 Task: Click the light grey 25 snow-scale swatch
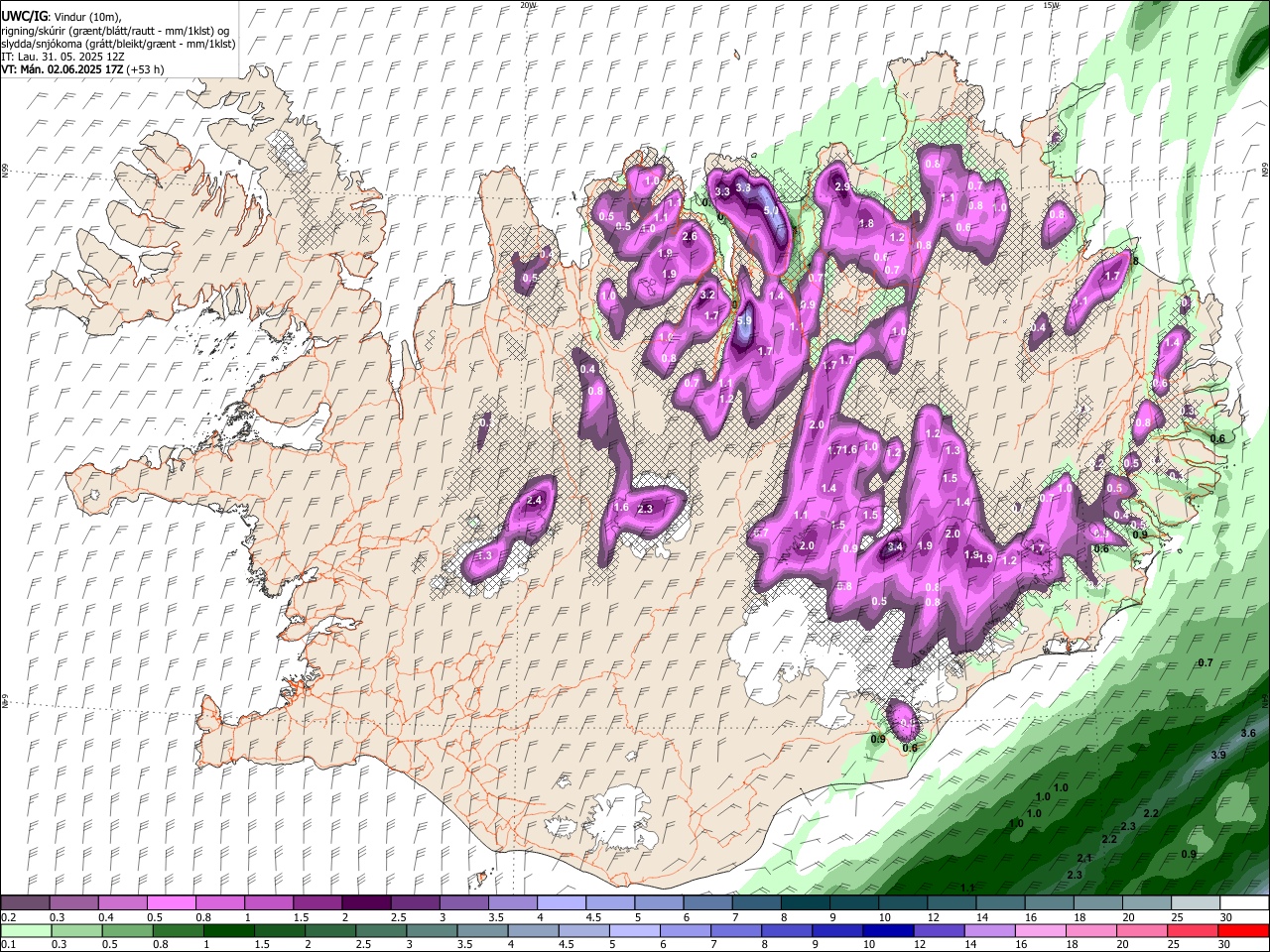coord(1196,903)
